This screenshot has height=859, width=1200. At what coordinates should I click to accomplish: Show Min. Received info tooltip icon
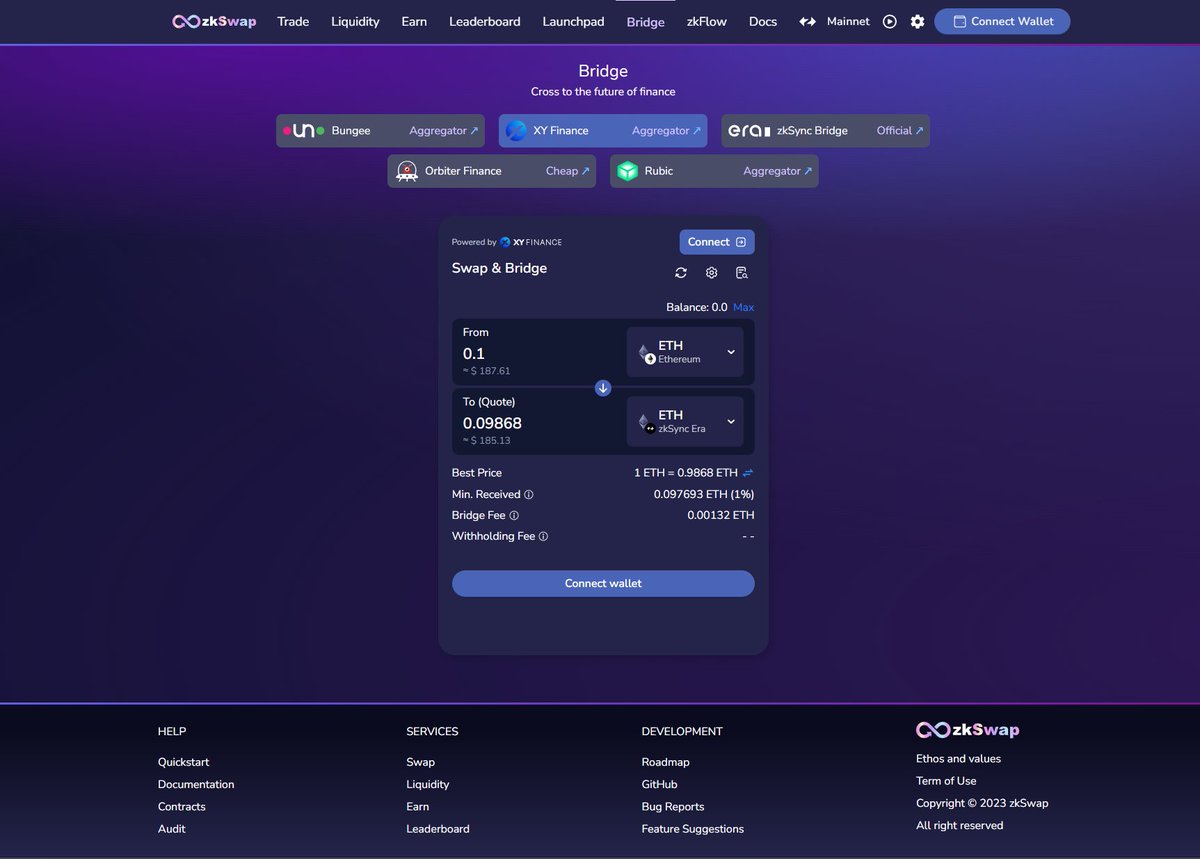pyautogui.click(x=529, y=495)
